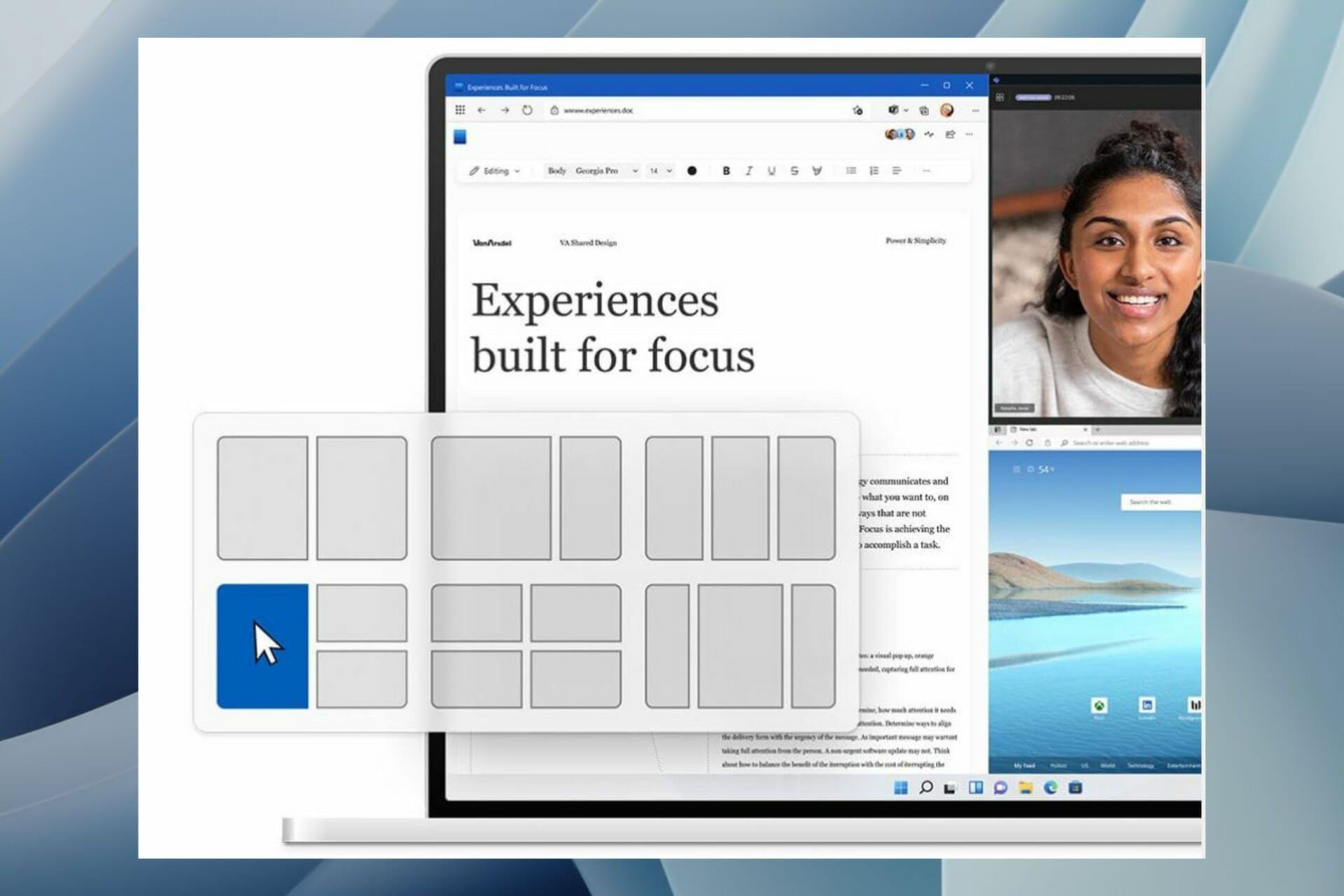The height and width of the screenshot is (896, 1344).
Task: Open the Windows Start menu
Action: [x=901, y=787]
